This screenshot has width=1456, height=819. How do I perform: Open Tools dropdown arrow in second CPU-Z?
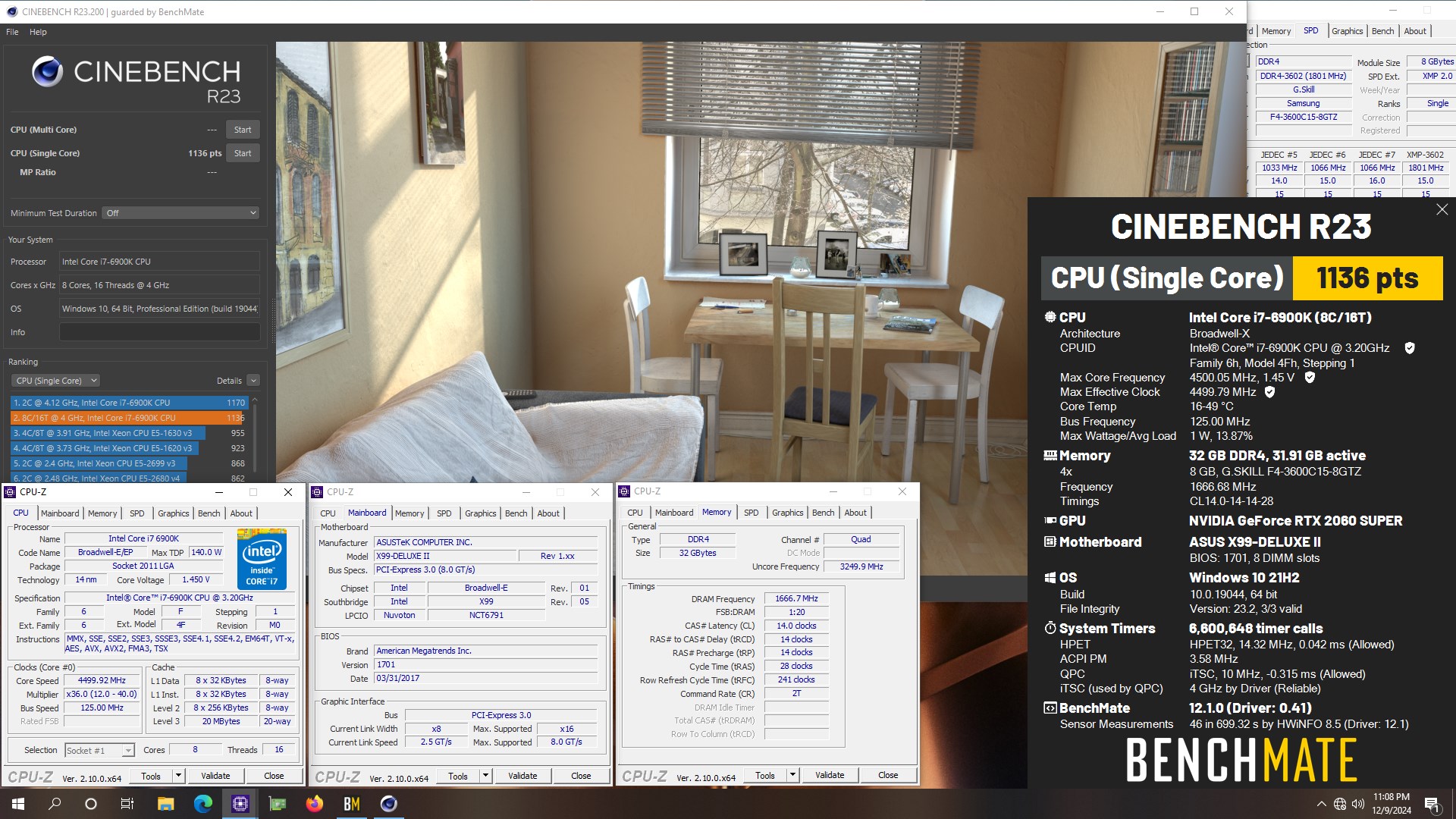[485, 776]
